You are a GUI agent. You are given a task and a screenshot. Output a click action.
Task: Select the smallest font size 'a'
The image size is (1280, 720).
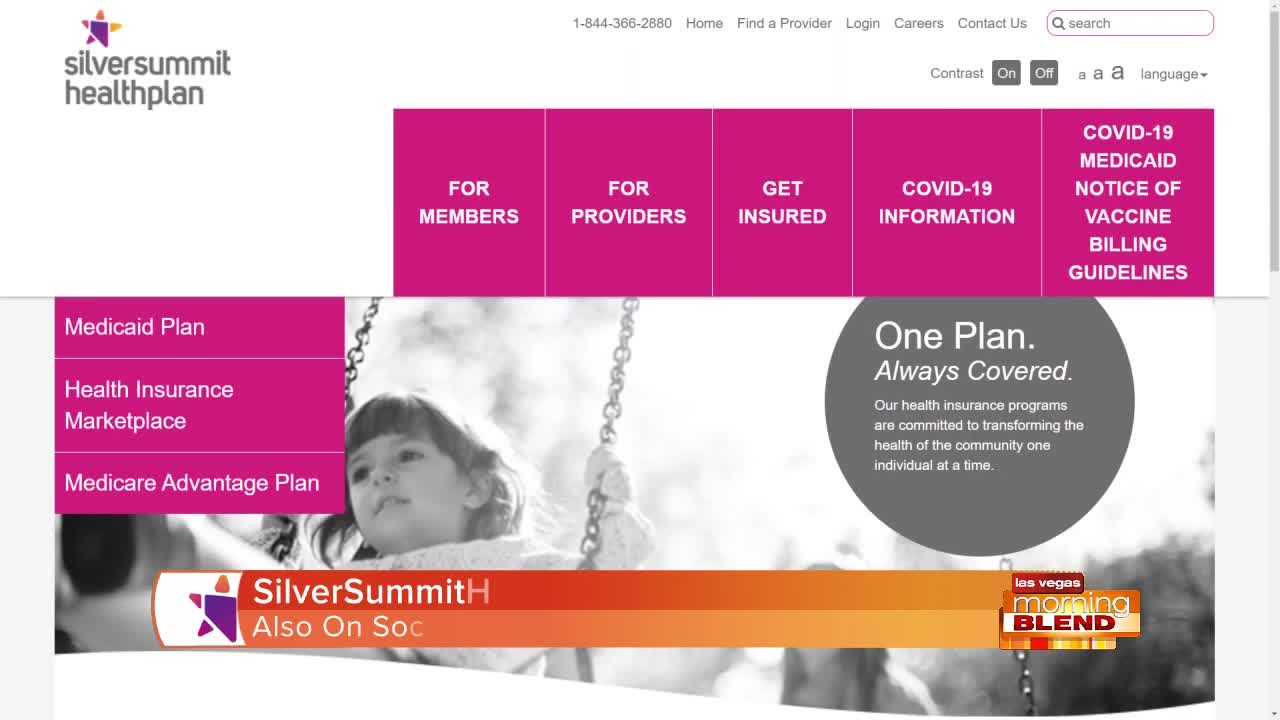pos(1082,75)
